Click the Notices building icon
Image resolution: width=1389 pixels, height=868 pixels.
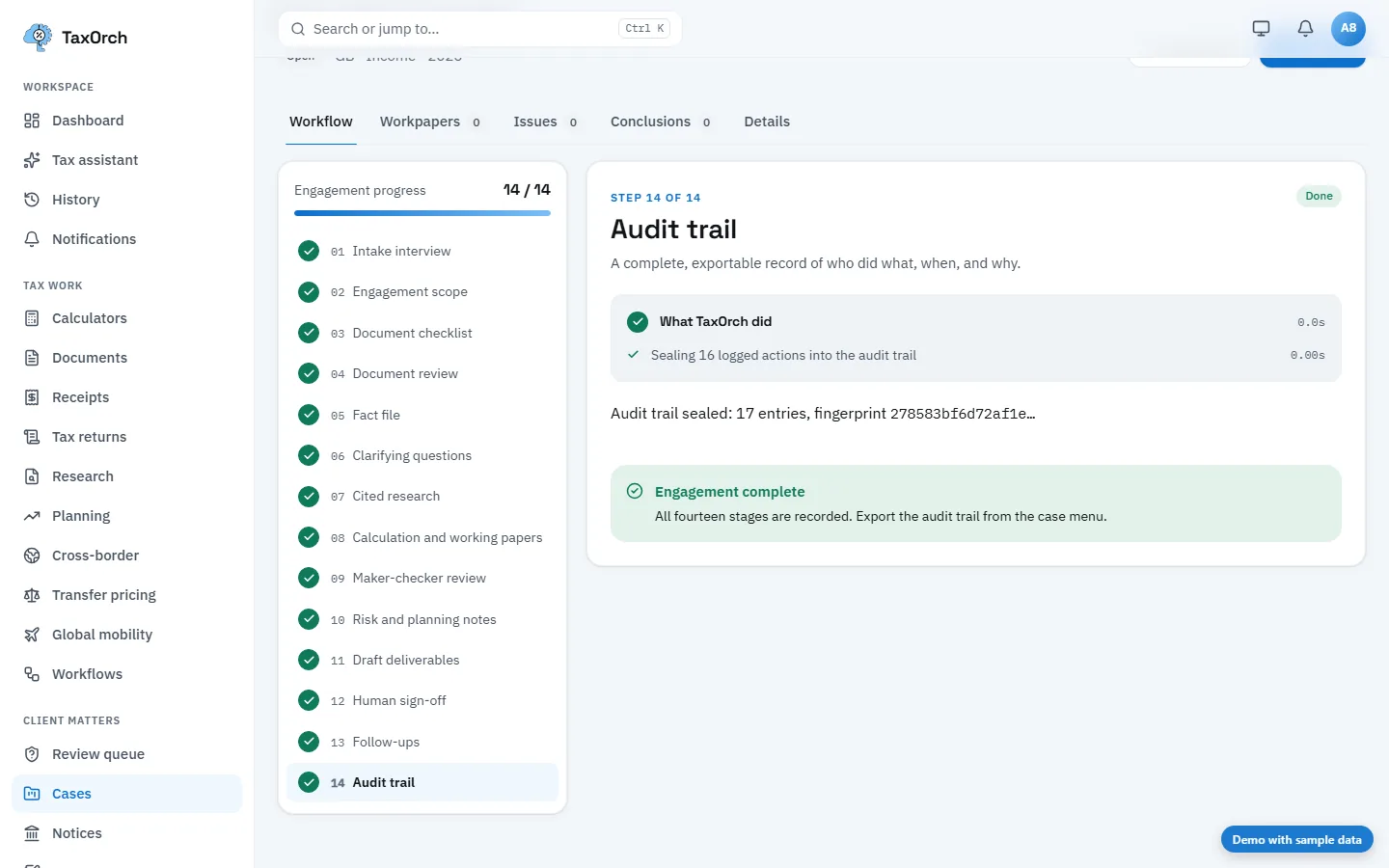32,833
